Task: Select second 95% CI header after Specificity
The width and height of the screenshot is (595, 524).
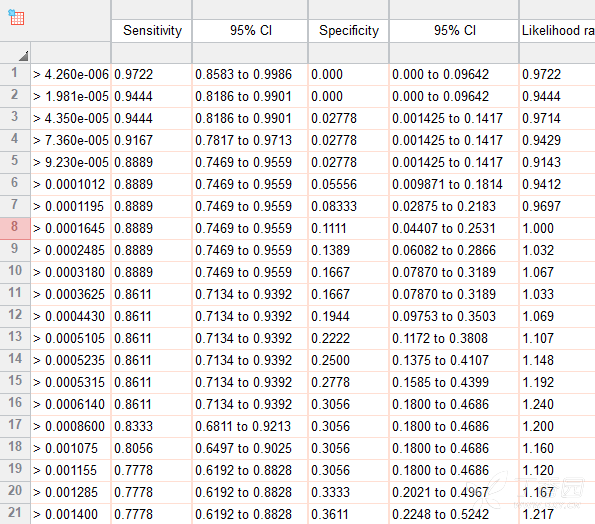Action: click(x=454, y=31)
